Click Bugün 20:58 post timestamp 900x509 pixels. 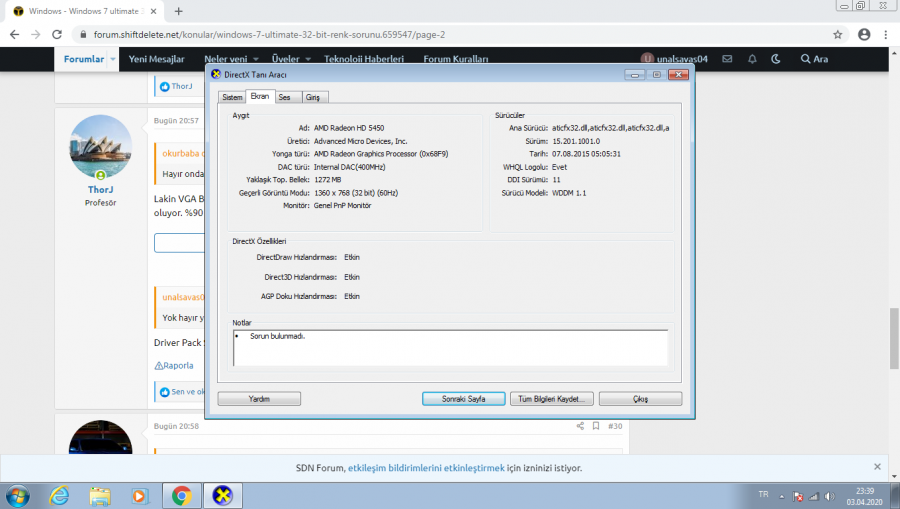pos(176,426)
